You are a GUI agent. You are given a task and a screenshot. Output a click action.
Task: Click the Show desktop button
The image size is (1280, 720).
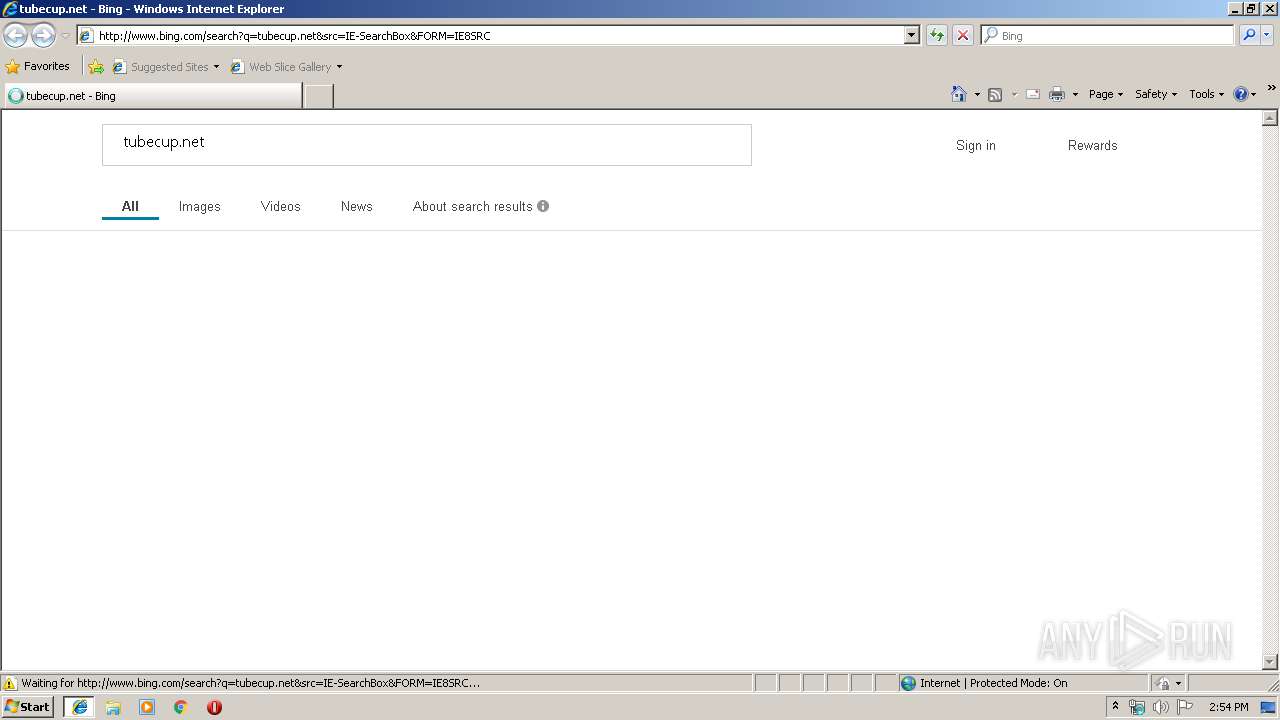(1269, 707)
